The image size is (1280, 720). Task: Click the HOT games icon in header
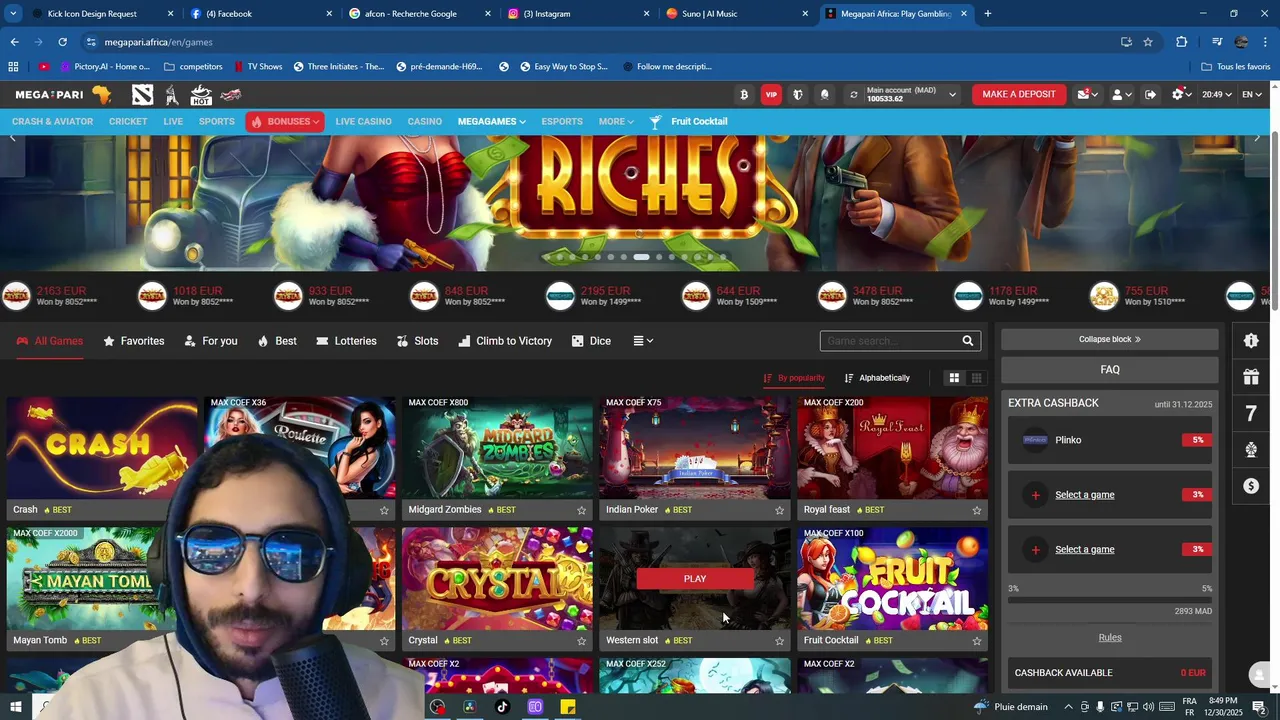pyautogui.click(x=201, y=94)
